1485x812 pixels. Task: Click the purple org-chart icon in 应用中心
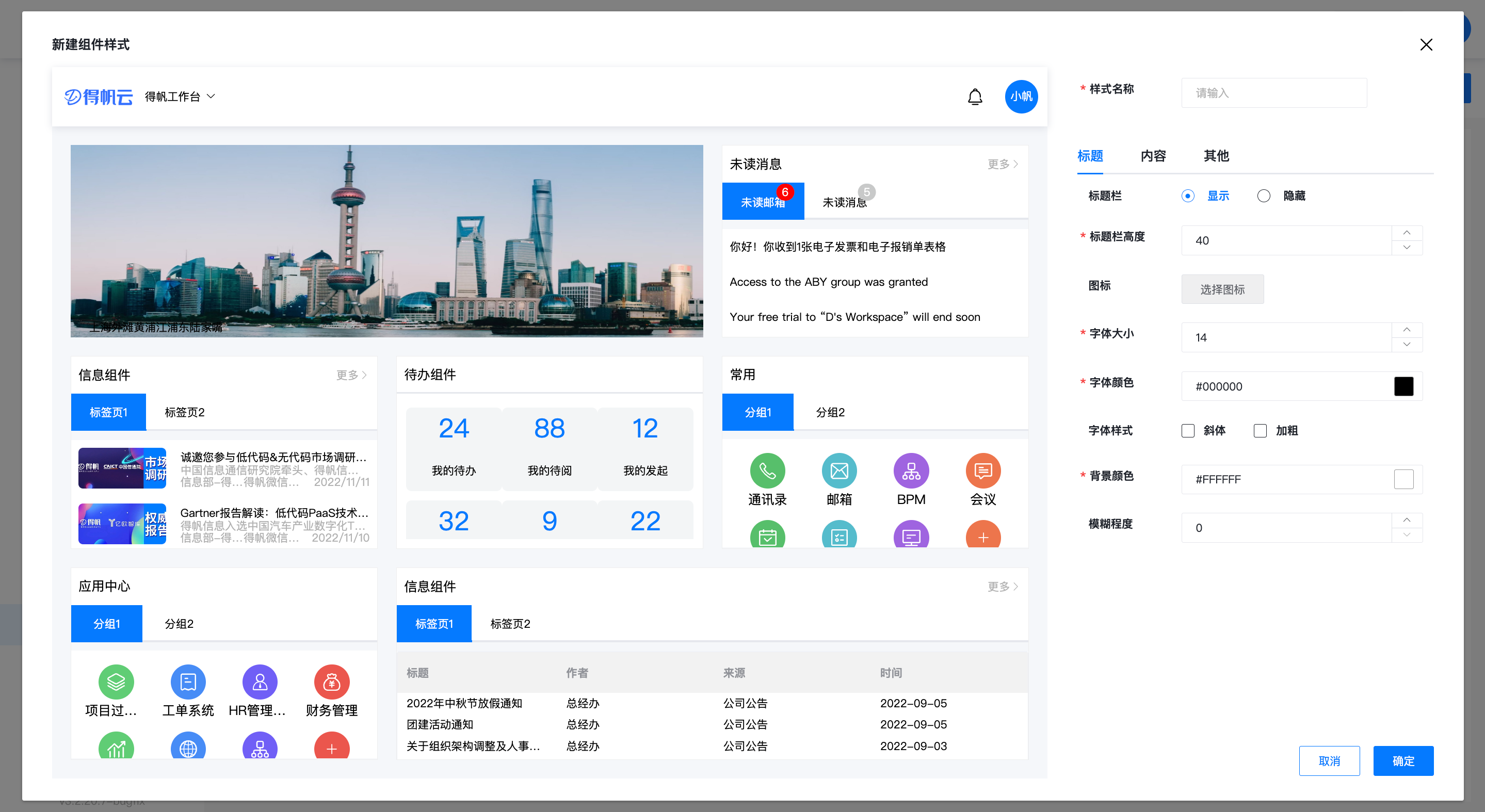(x=260, y=746)
